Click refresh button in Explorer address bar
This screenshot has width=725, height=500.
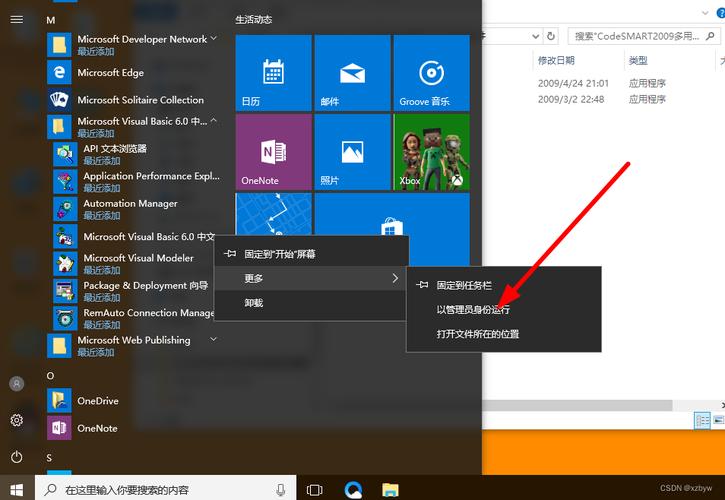tap(551, 36)
